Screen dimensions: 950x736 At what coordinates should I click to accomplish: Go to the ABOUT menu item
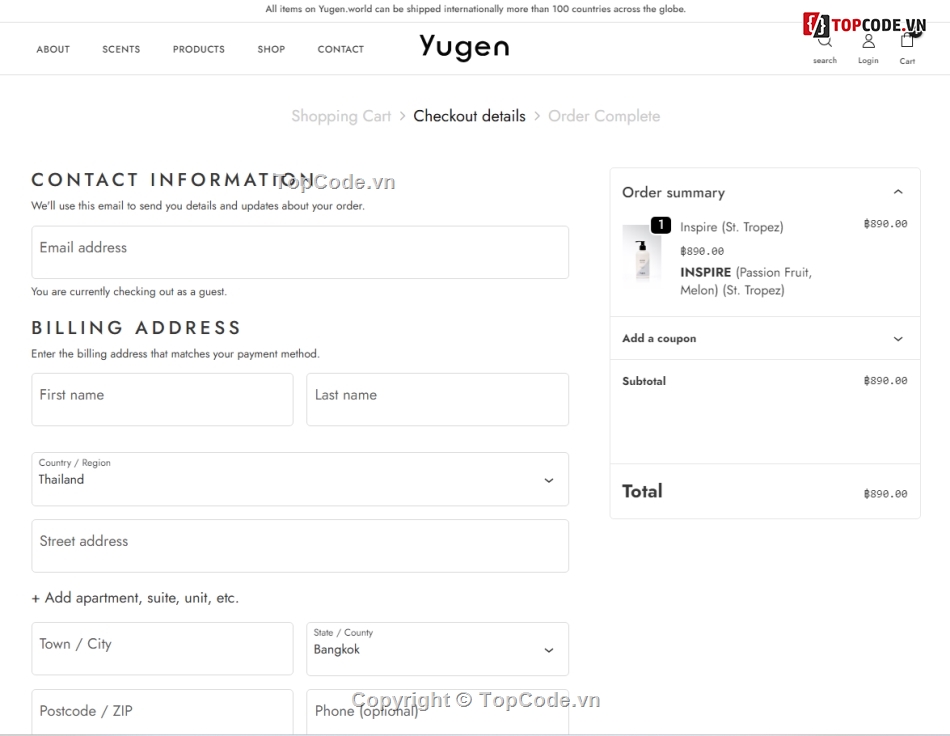coord(53,49)
